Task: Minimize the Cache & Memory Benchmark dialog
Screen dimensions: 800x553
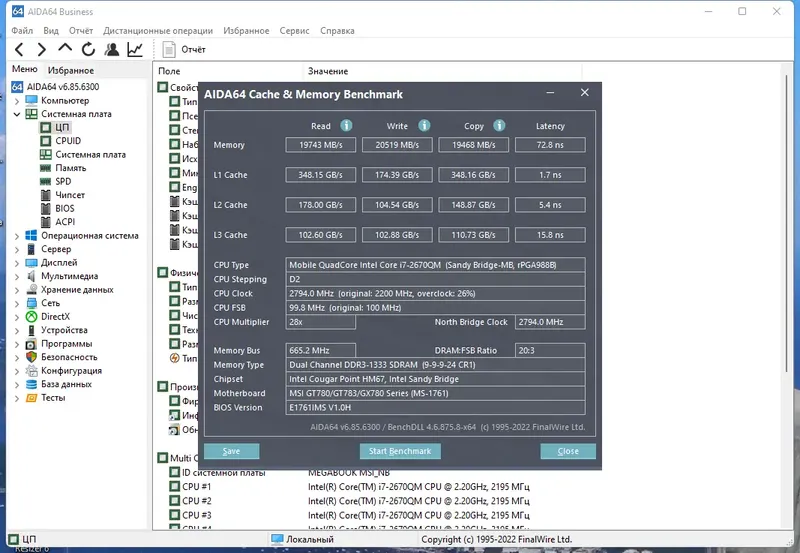Action: (x=550, y=93)
